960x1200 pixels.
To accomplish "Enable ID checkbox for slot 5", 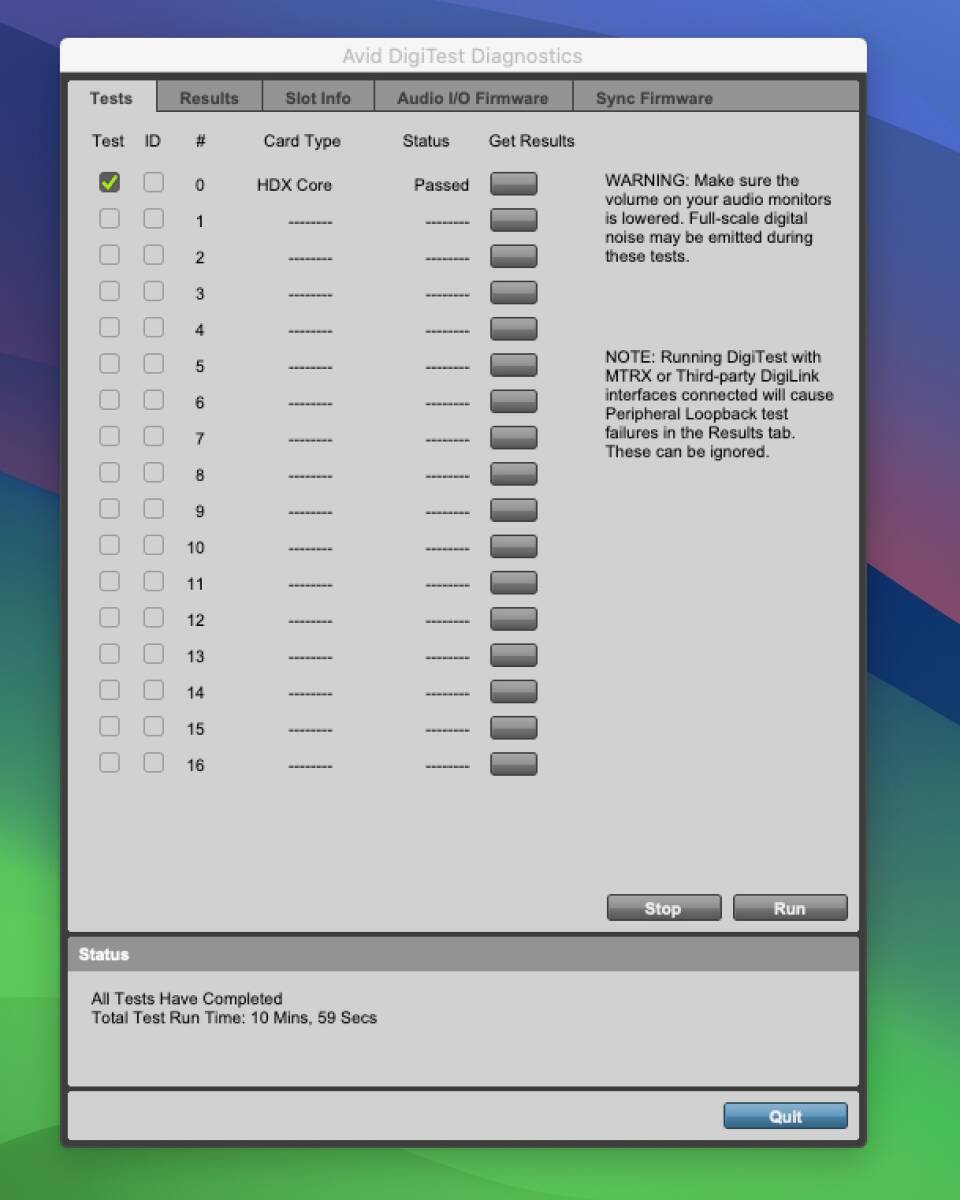I will pyautogui.click(x=153, y=364).
